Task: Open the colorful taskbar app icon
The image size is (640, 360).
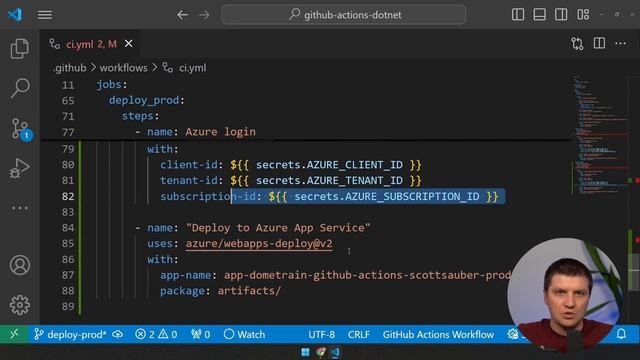Action: [321, 352]
